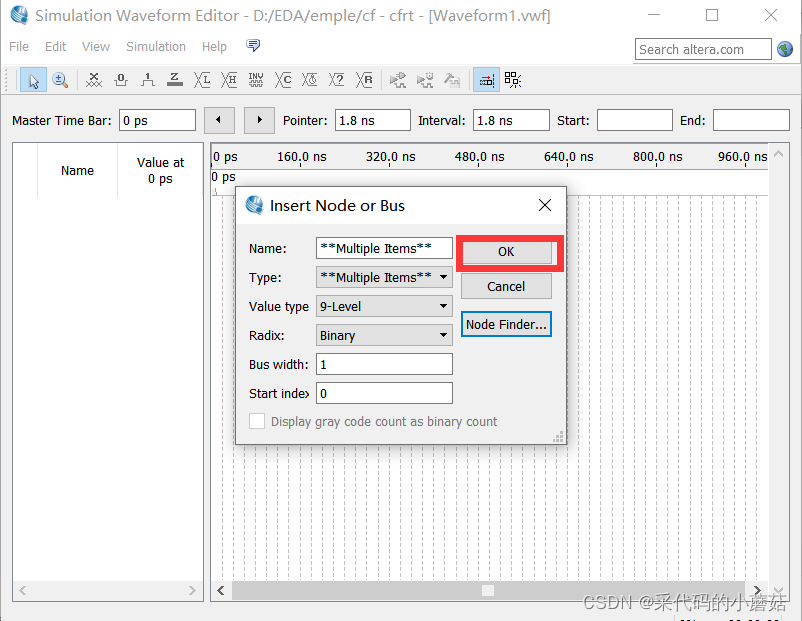Apply Forcing High (1) waveform value
This screenshot has height=621, width=802.
point(148,80)
